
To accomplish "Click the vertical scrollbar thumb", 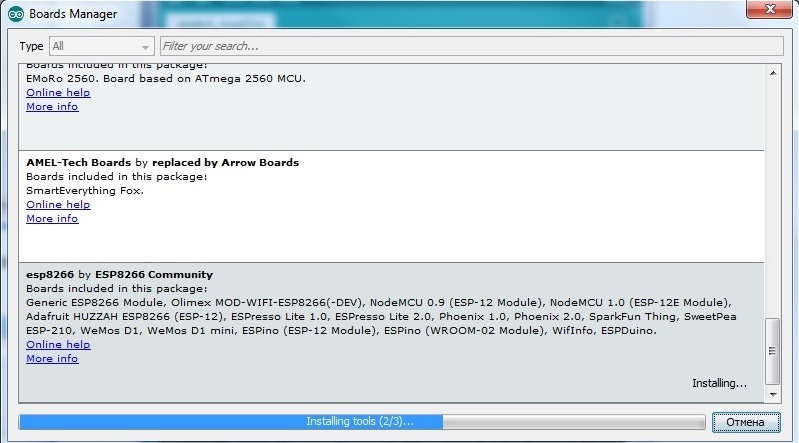I will (x=773, y=351).
